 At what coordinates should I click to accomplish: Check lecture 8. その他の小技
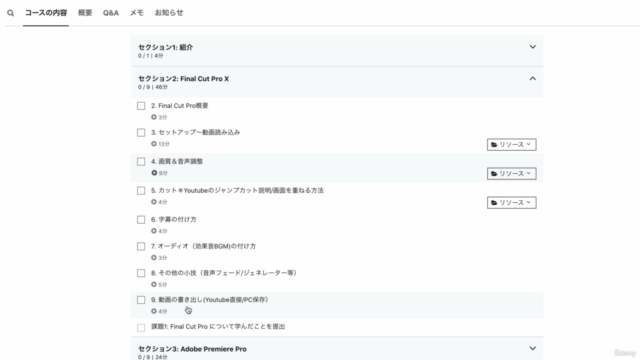(141, 273)
